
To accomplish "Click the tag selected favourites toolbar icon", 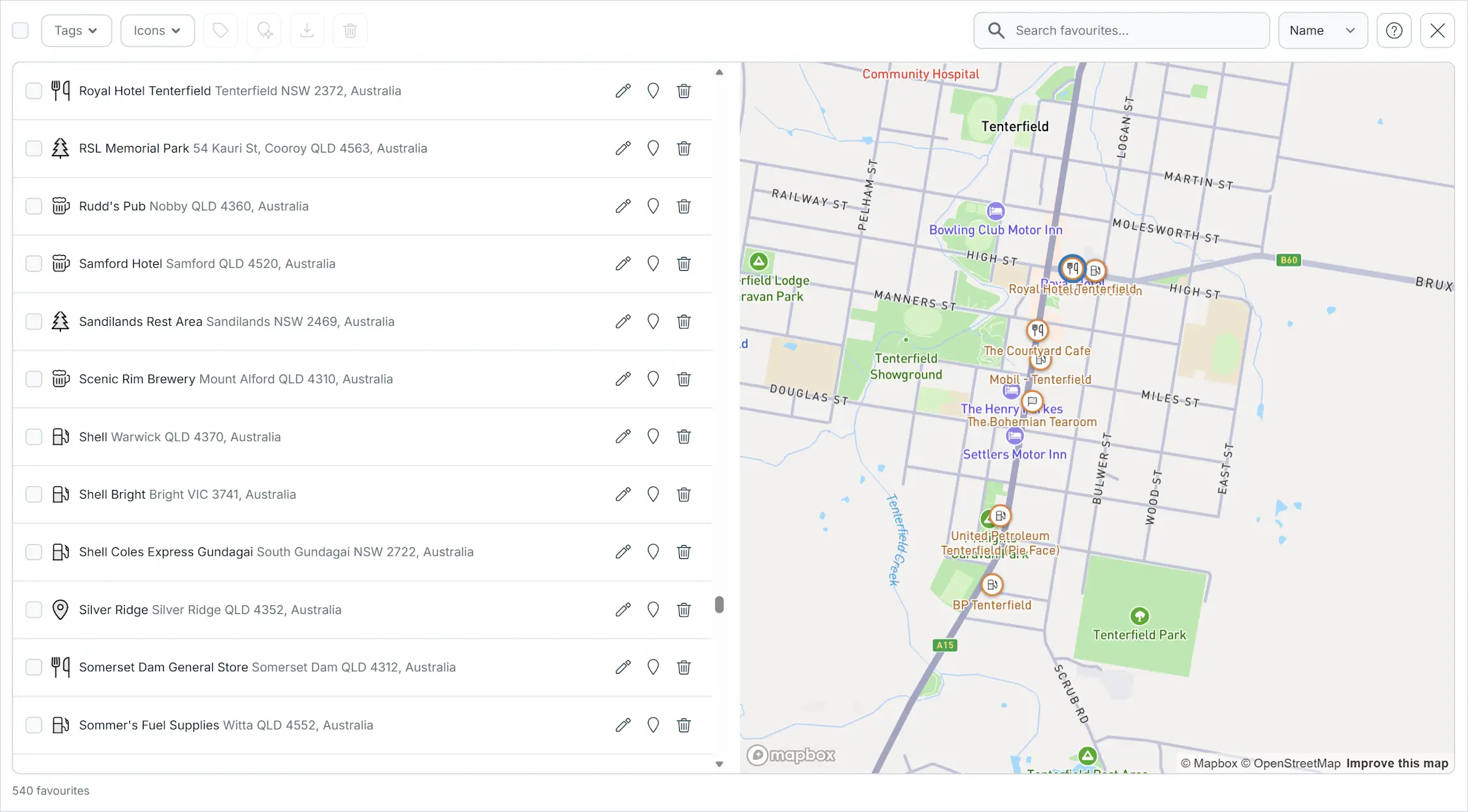I will [221, 31].
